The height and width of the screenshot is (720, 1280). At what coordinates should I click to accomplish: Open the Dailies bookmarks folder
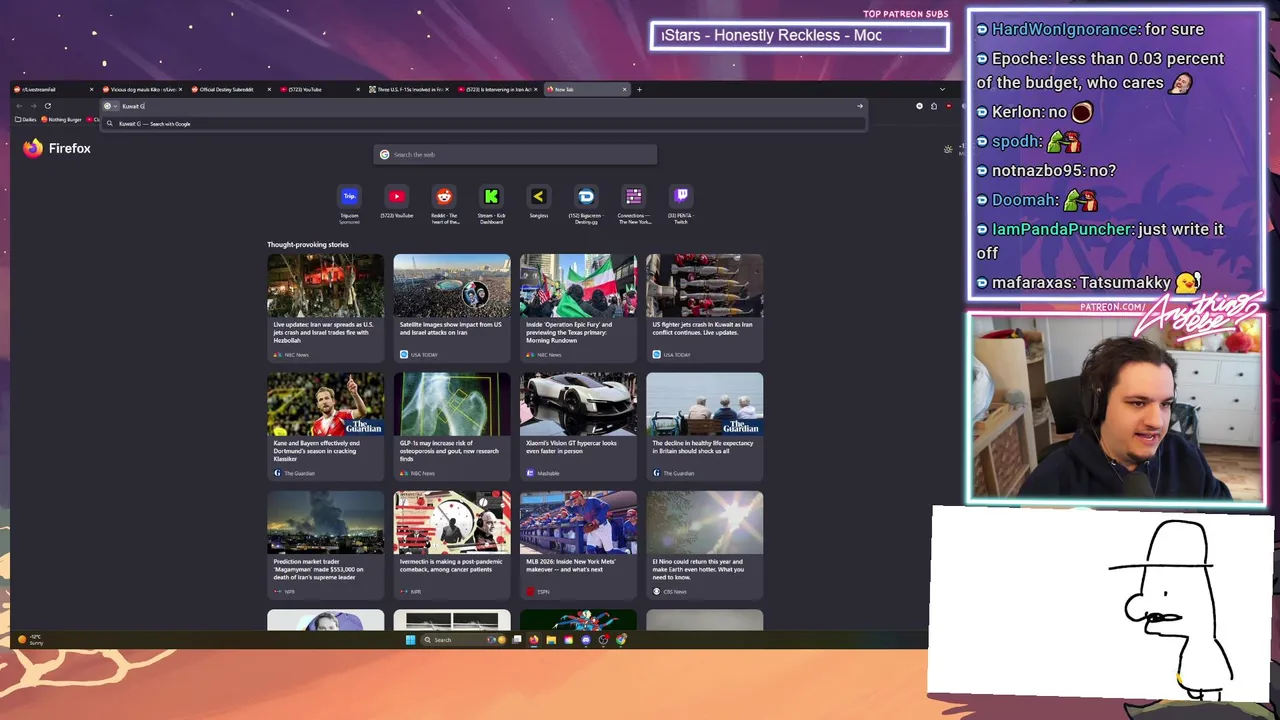(x=25, y=119)
